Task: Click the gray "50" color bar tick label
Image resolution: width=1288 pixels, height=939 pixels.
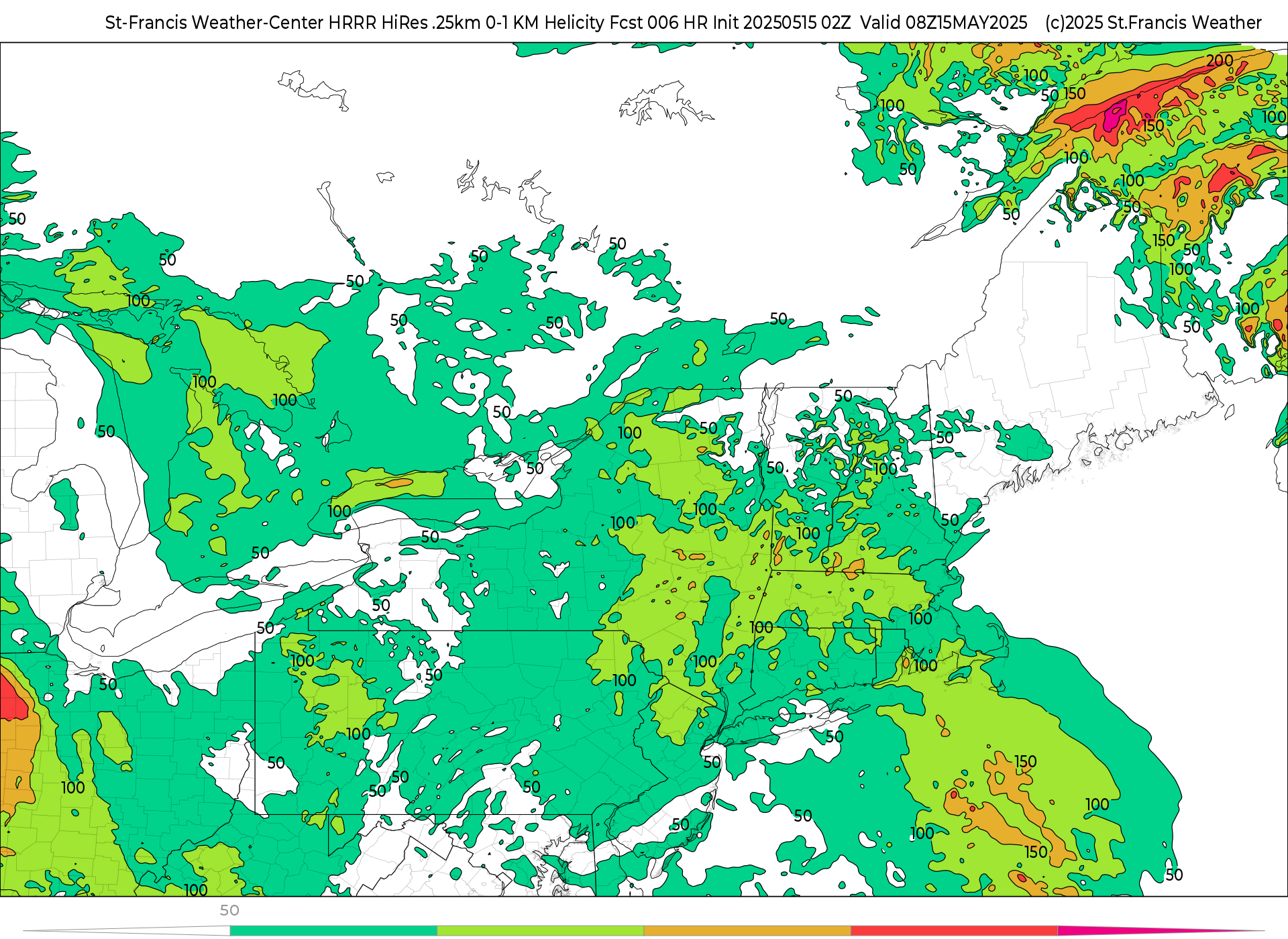Action: 229,911
